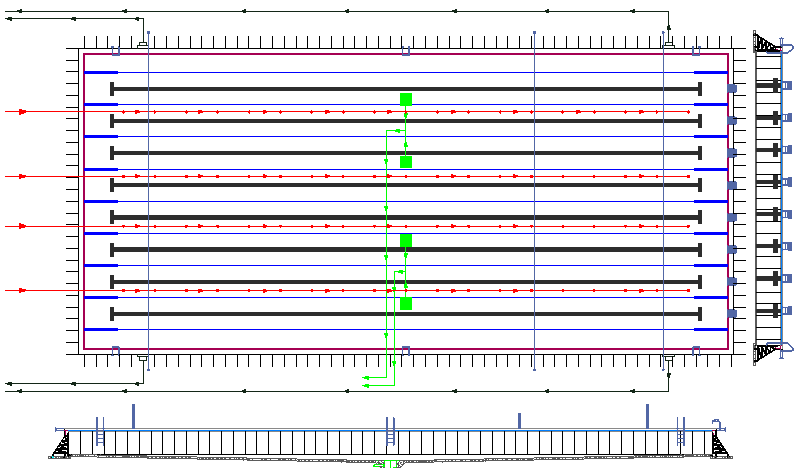Viewport: 798px width, 468px height.
Task: Select the third green square from top
Action: click(x=405, y=240)
